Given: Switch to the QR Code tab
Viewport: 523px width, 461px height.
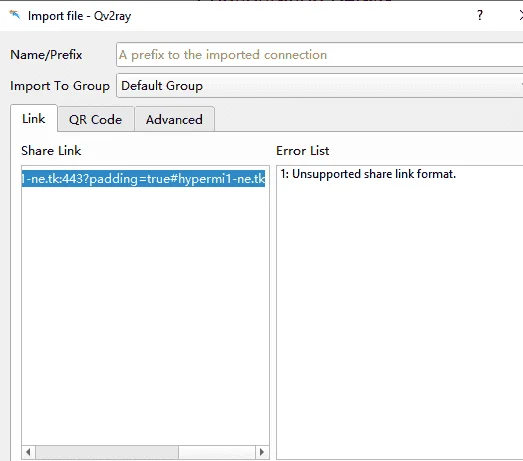Looking at the screenshot, I should pos(95,119).
